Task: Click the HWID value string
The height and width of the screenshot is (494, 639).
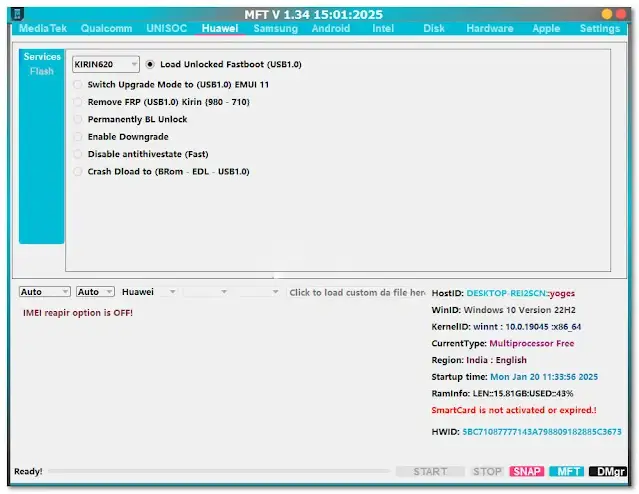Action: click(542, 432)
